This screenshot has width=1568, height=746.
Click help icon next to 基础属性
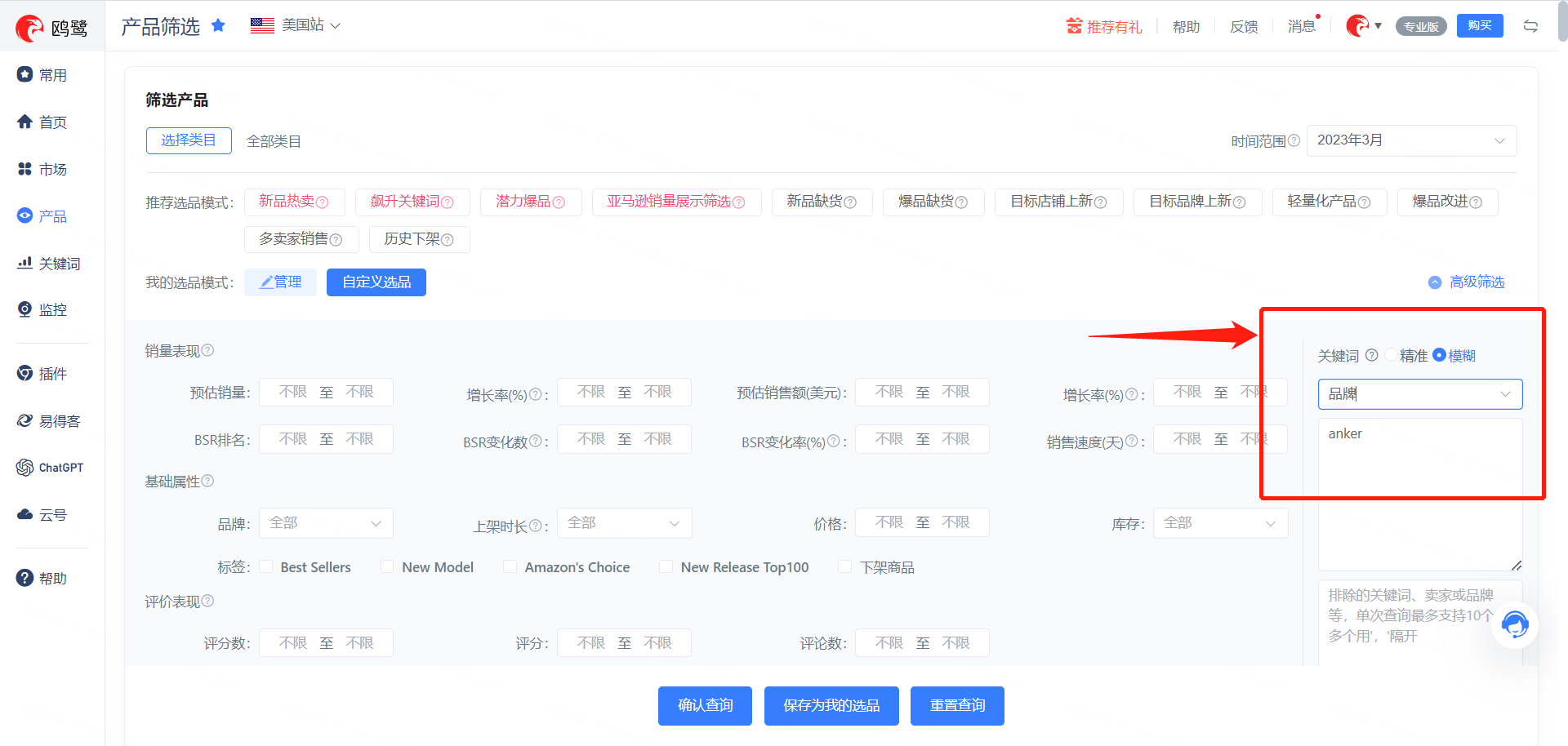pos(207,481)
